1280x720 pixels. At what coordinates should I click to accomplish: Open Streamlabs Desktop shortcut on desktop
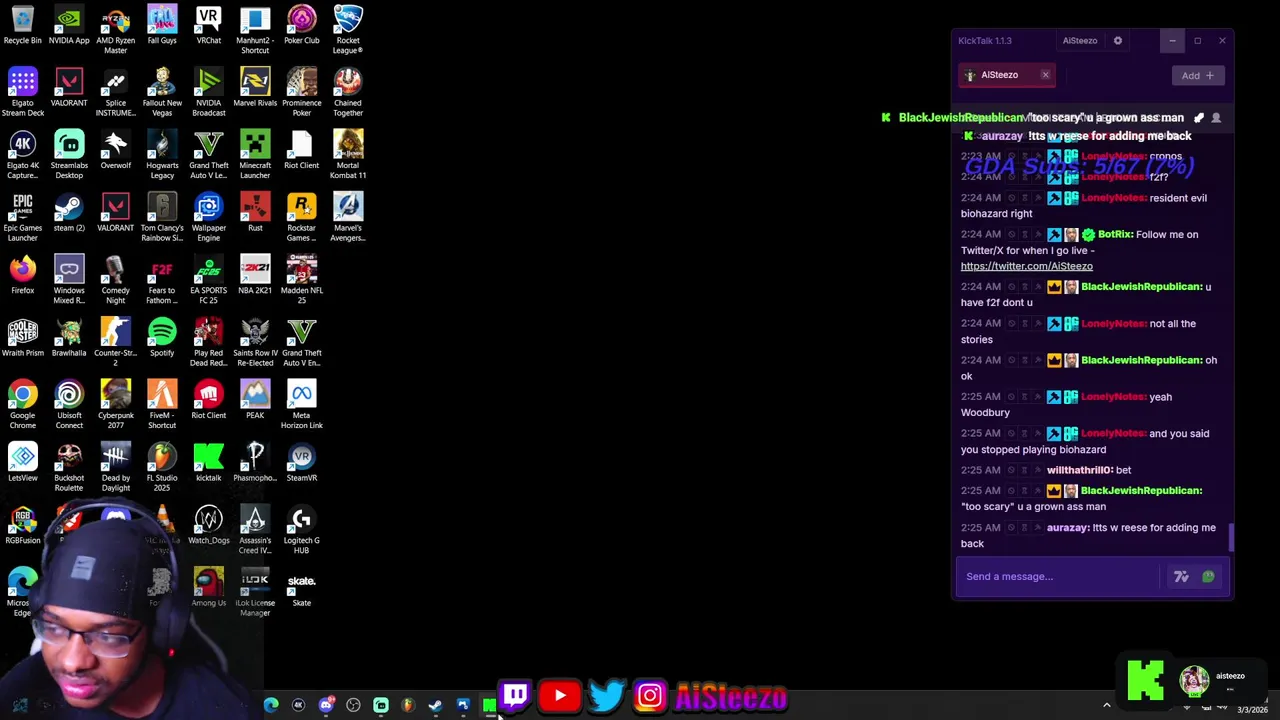pyautogui.click(x=69, y=155)
